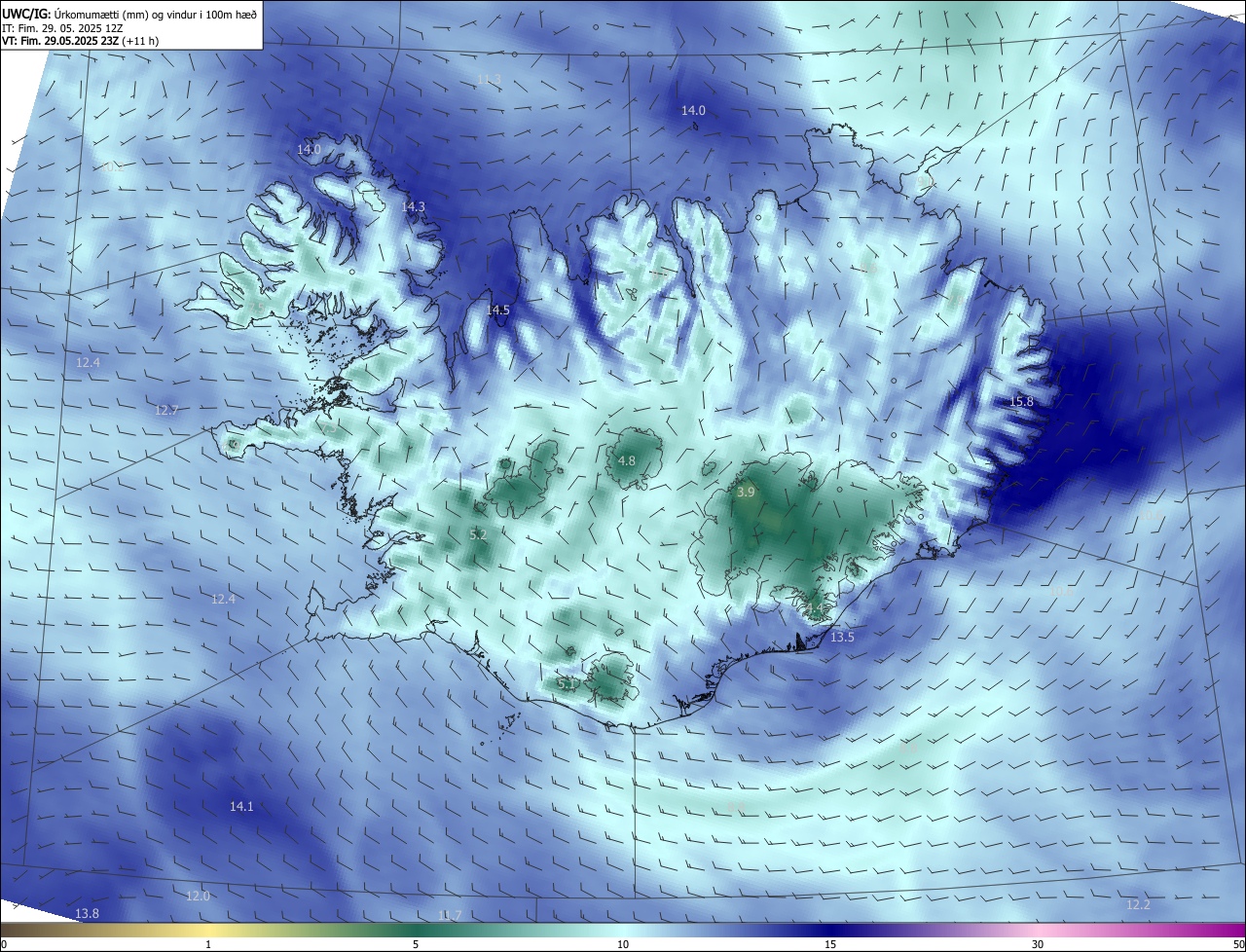Click the 0 tick on the color scale
Screen dimensions: 1246x952
click(x=4, y=945)
